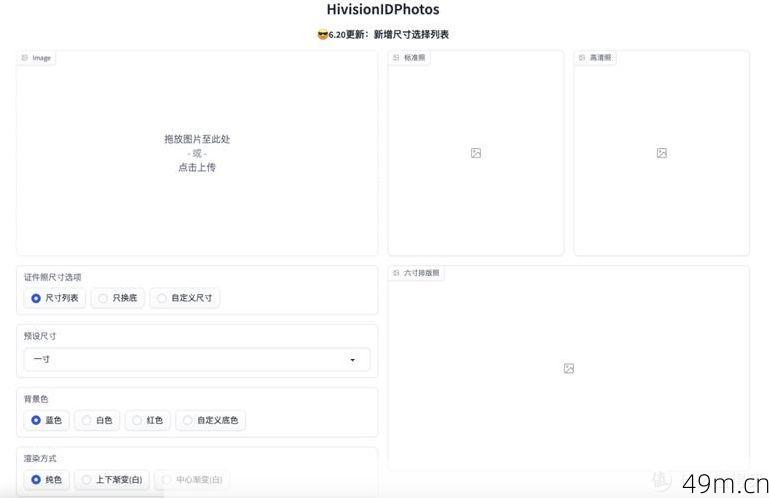Click placeholder image icon in 标准照 panel
769x498 pixels.
coord(476,153)
